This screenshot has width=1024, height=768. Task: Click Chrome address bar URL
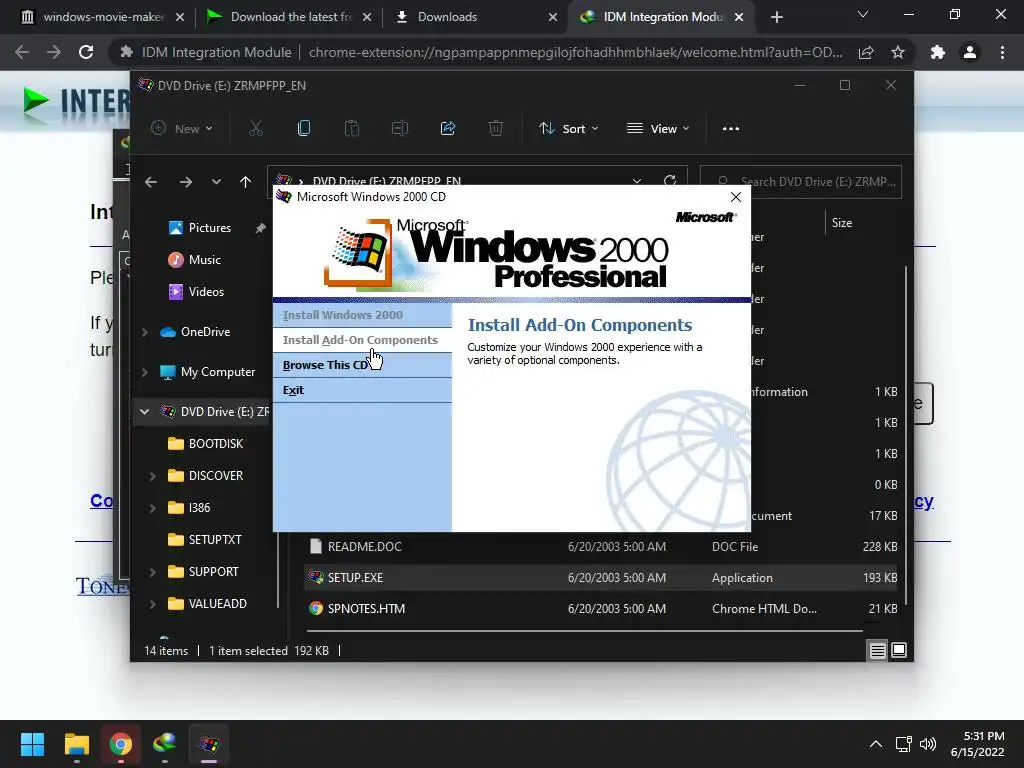point(575,52)
